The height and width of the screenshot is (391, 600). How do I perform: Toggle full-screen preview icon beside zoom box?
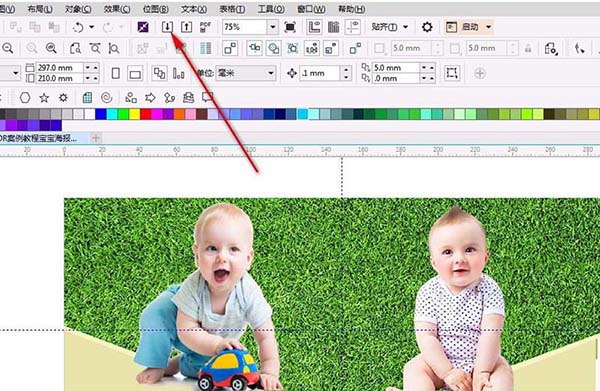tap(290, 27)
